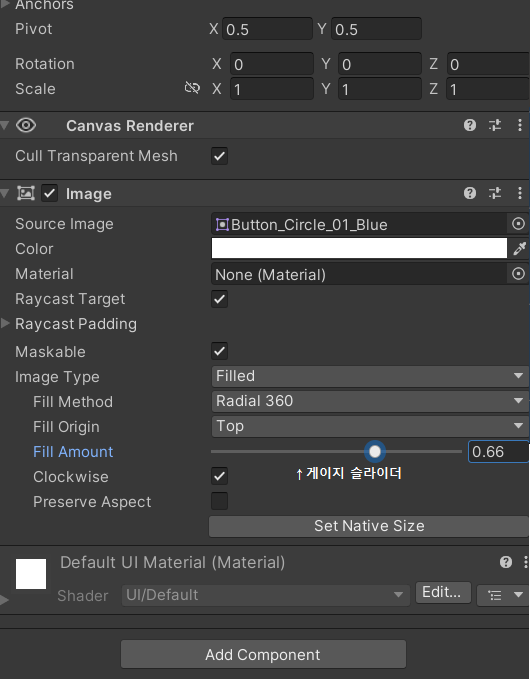Open Image component three-dot options menu
The height and width of the screenshot is (679, 530).
point(520,193)
